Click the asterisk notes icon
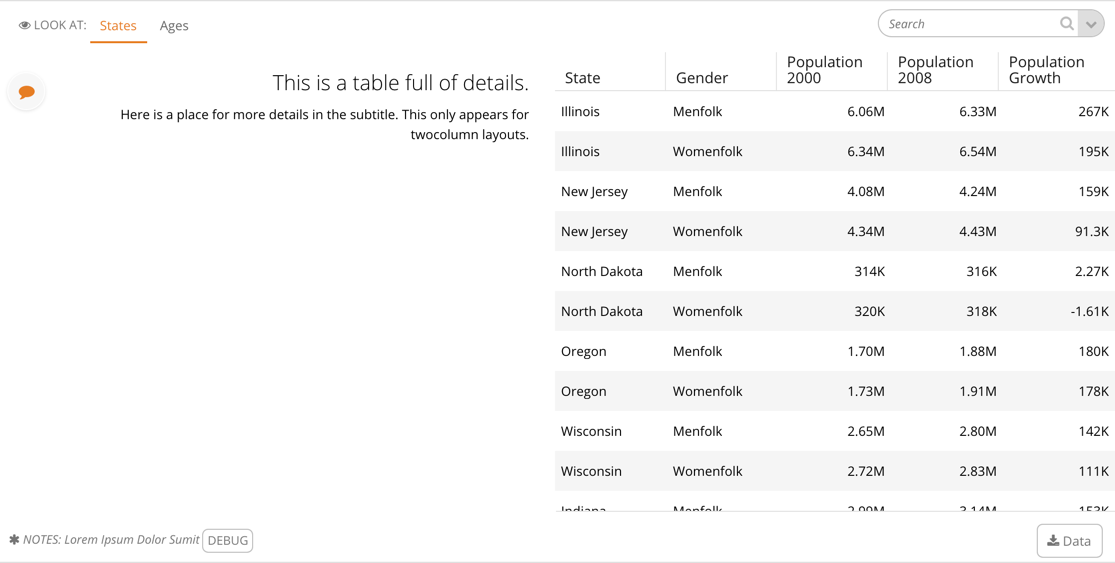 point(14,540)
